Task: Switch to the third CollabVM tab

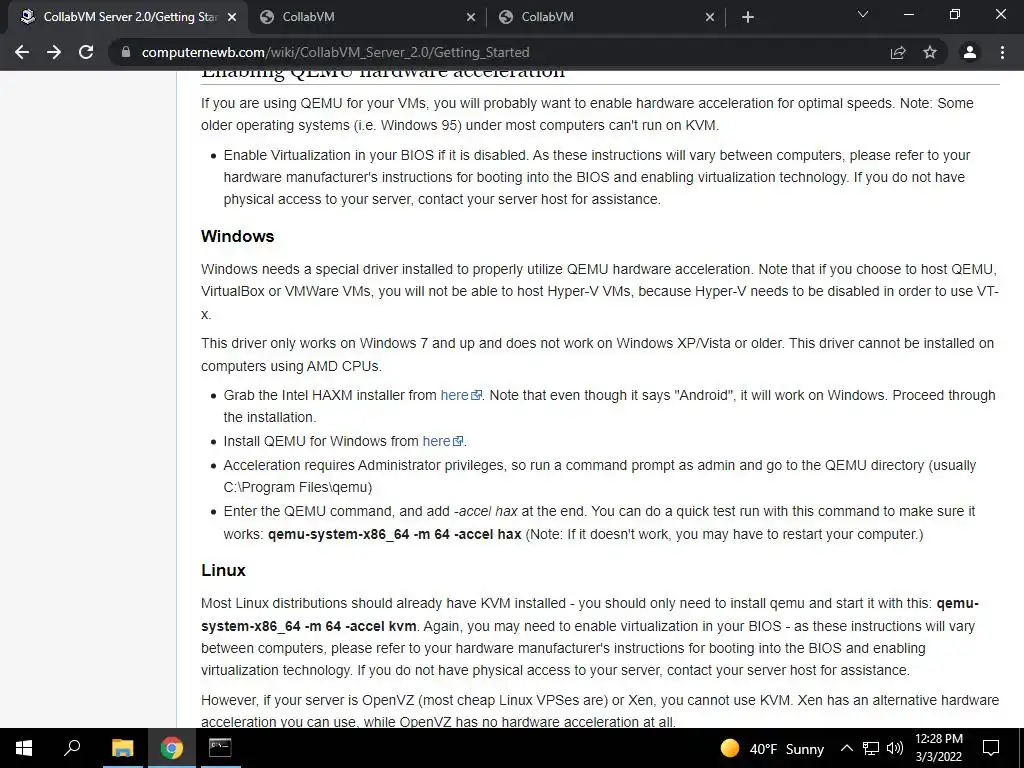Action: (x=605, y=17)
